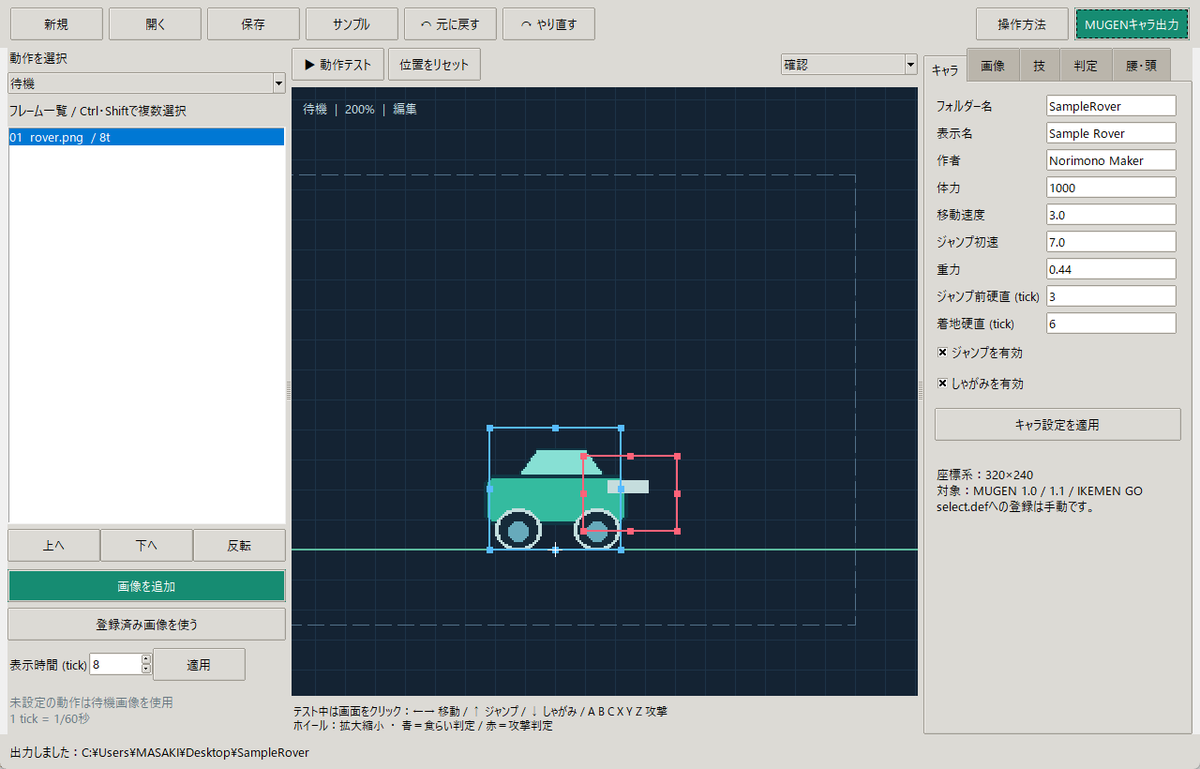Increase 表示時間 with stepper up arrow
Screen dimensions: 1200x769
click(x=146, y=659)
